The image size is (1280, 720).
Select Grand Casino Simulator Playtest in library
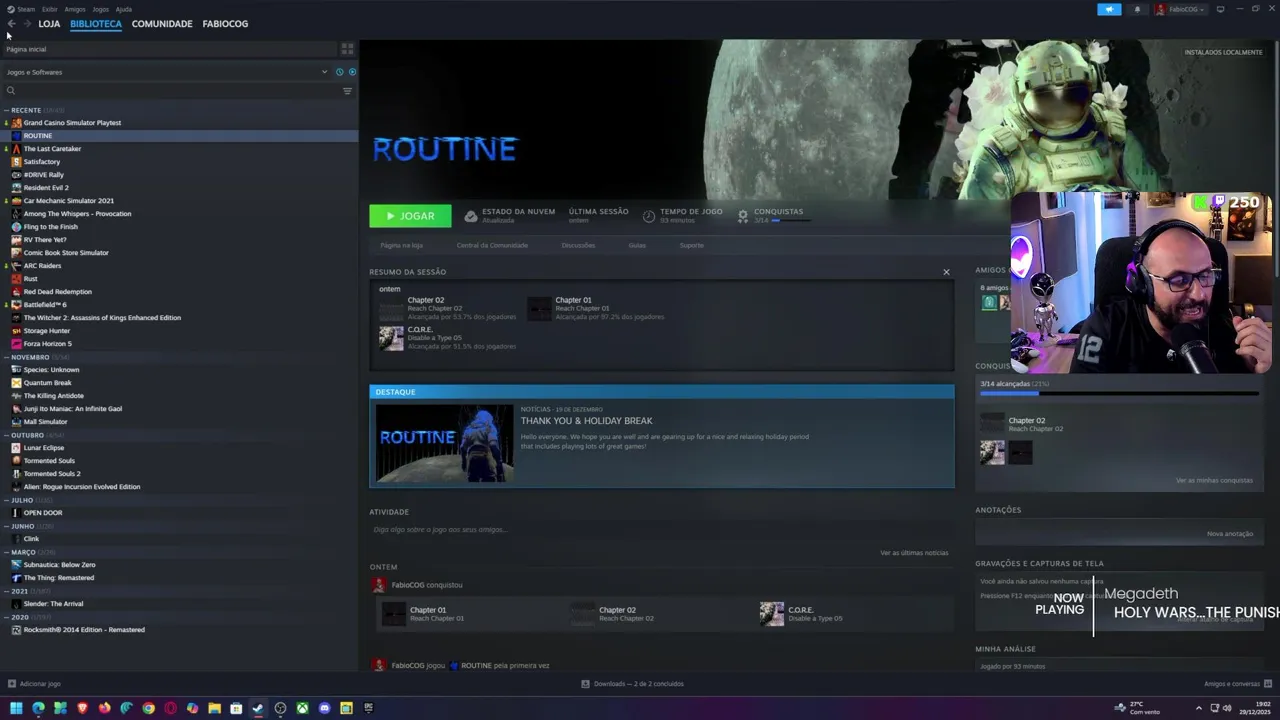point(72,123)
